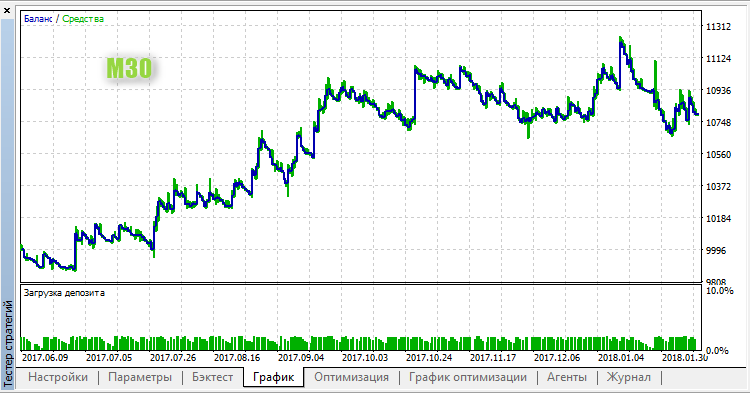This screenshot has height=394, width=750.
Task: Click the Тестер стратегий vertical title
Action: [x=8, y=343]
